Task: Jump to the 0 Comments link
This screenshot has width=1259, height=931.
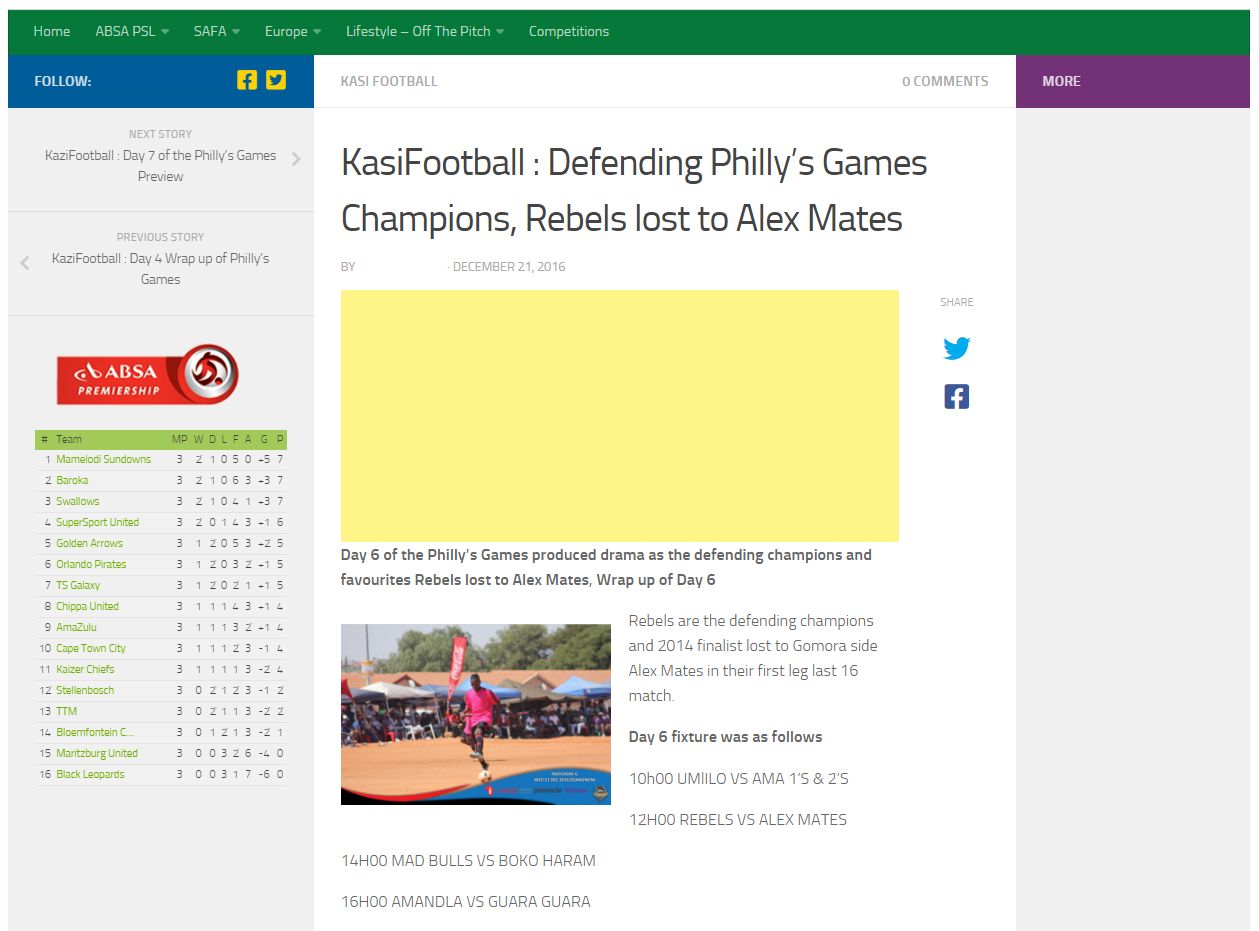Action: 944,81
